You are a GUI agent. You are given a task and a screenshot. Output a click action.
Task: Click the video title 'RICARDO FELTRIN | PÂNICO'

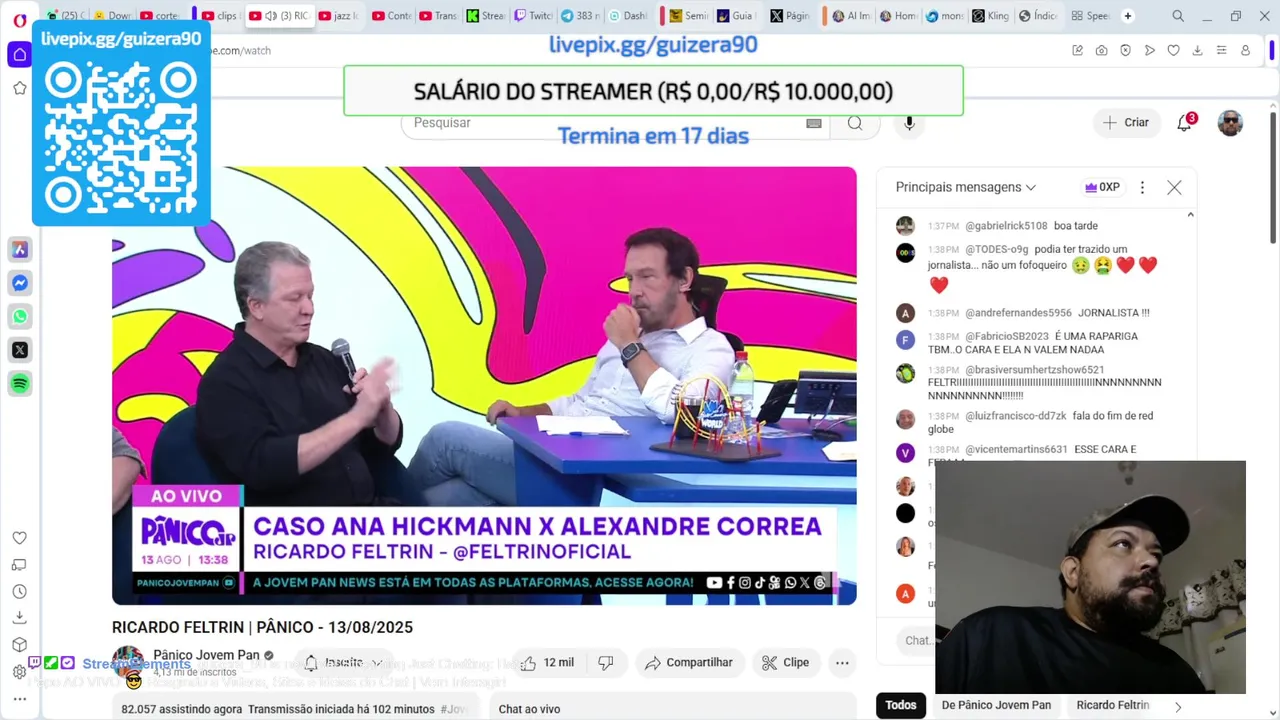262,627
